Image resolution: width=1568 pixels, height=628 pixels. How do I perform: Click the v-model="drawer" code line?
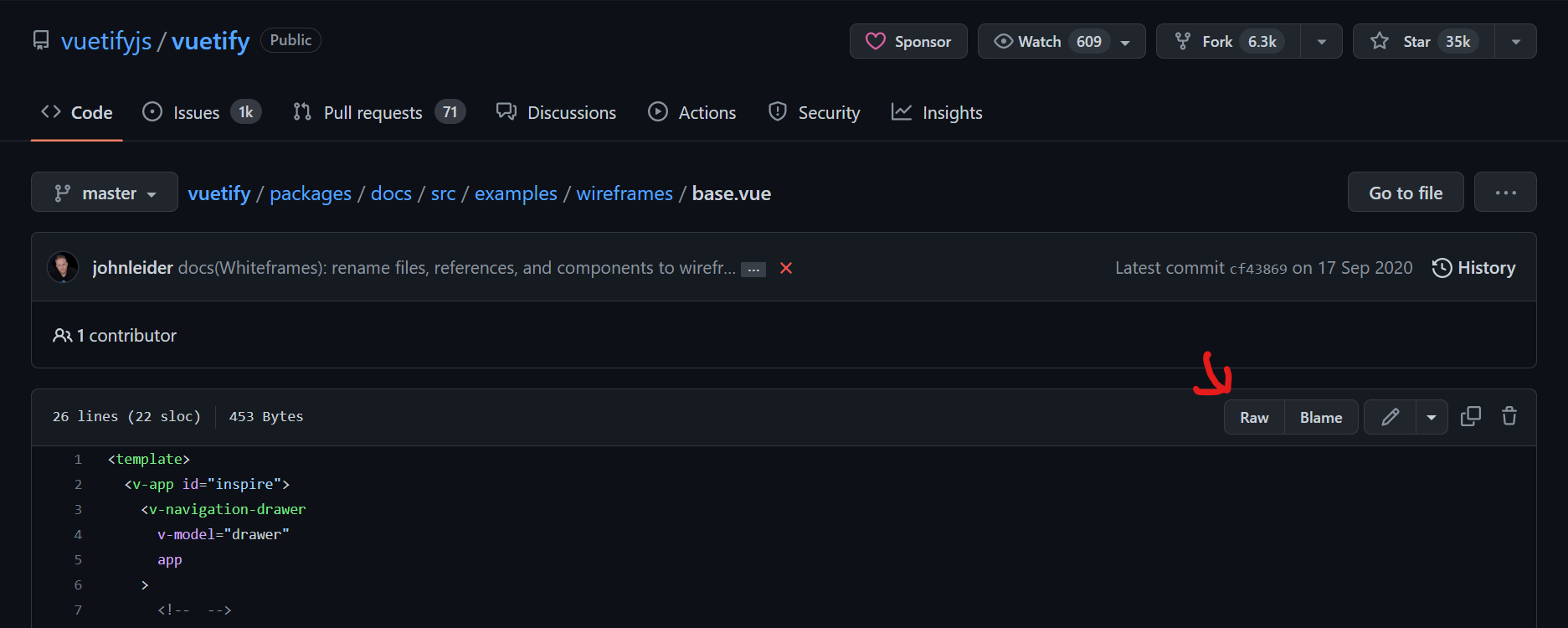(224, 534)
